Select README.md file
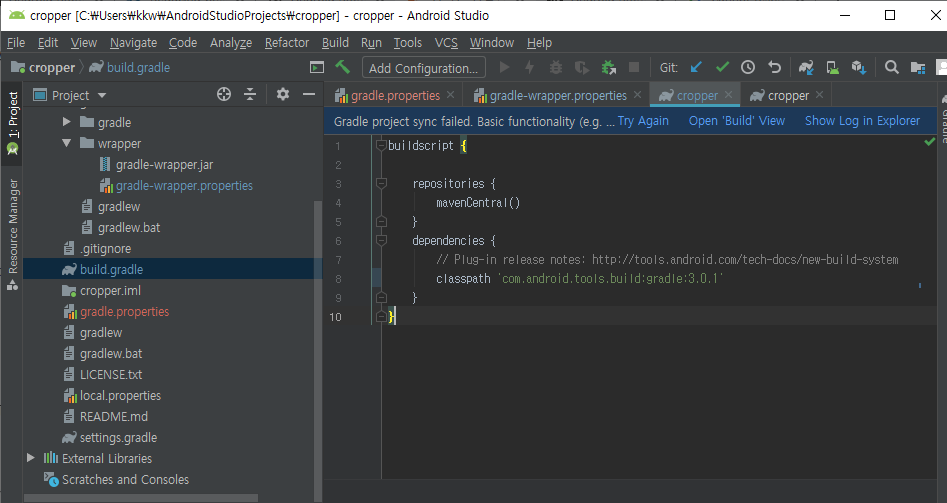 [x=114, y=417]
